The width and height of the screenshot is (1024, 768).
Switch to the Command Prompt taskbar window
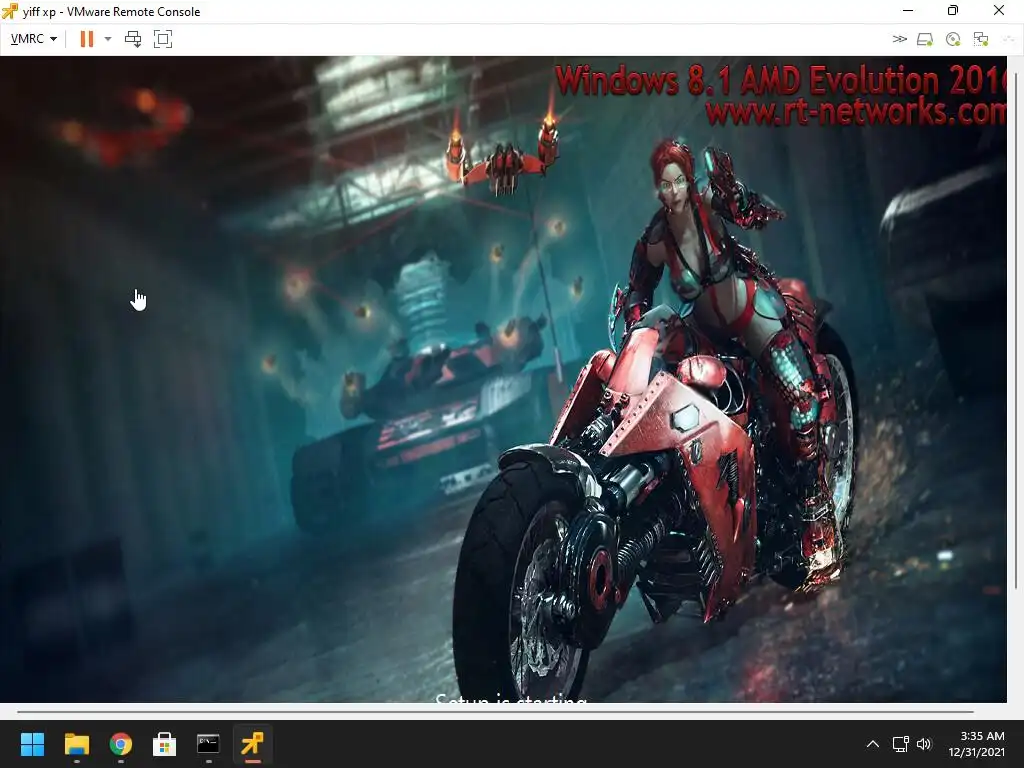pyautogui.click(x=208, y=744)
